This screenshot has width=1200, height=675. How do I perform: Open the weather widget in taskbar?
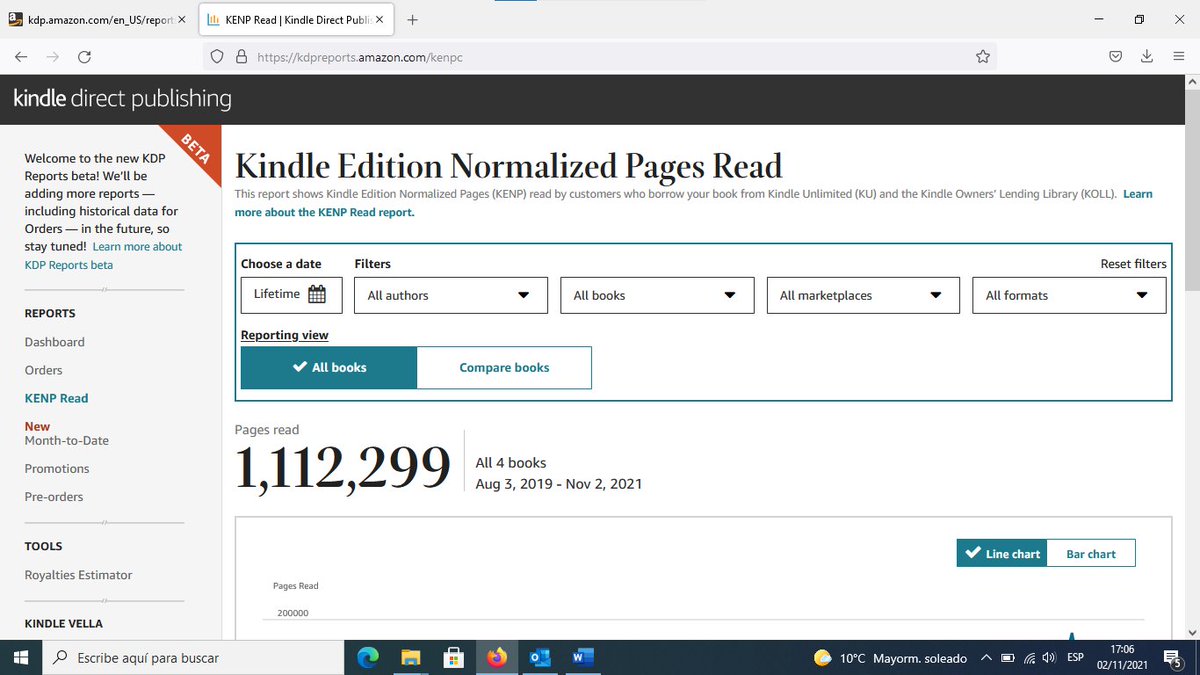coord(890,658)
